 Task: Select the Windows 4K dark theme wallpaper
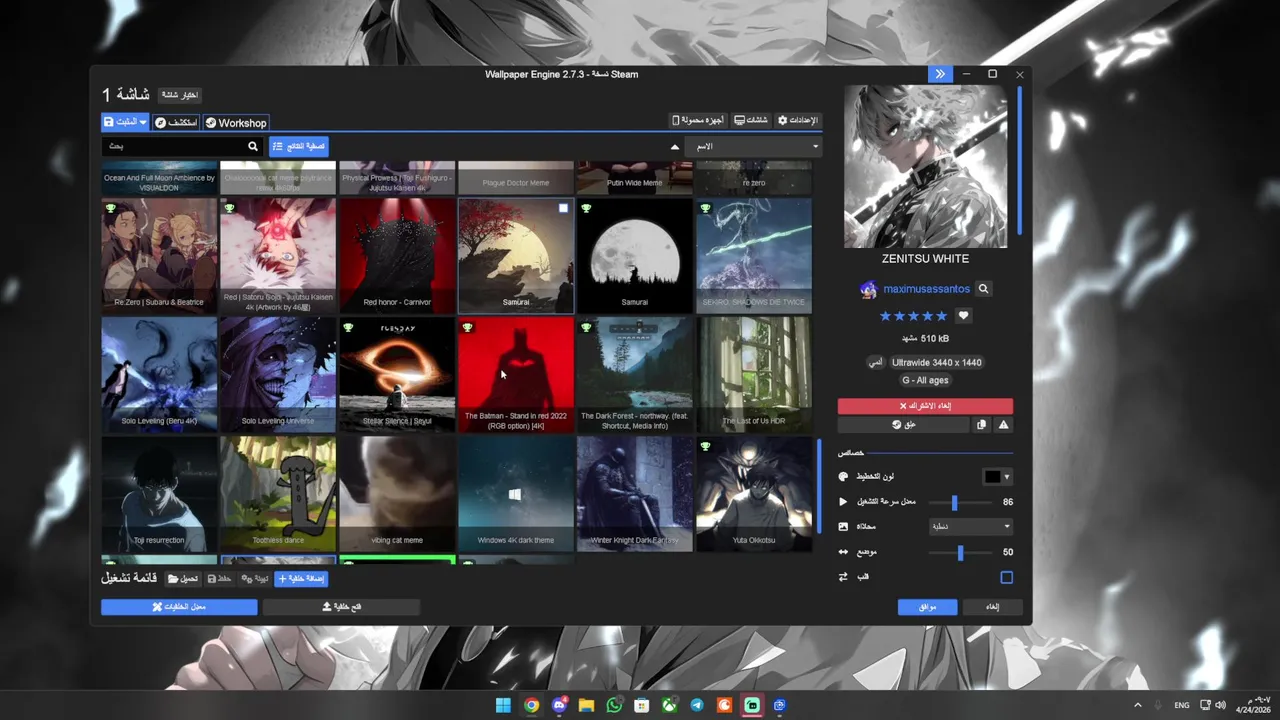(x=516, y=494)
